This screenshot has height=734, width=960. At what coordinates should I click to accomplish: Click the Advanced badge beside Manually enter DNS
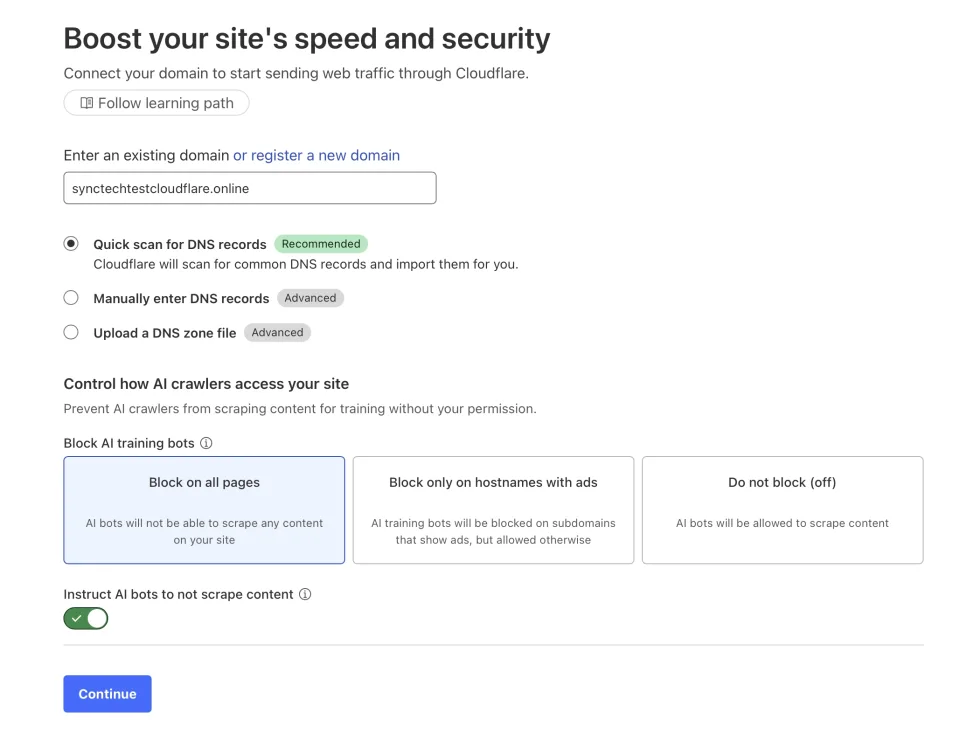[310, 298]
